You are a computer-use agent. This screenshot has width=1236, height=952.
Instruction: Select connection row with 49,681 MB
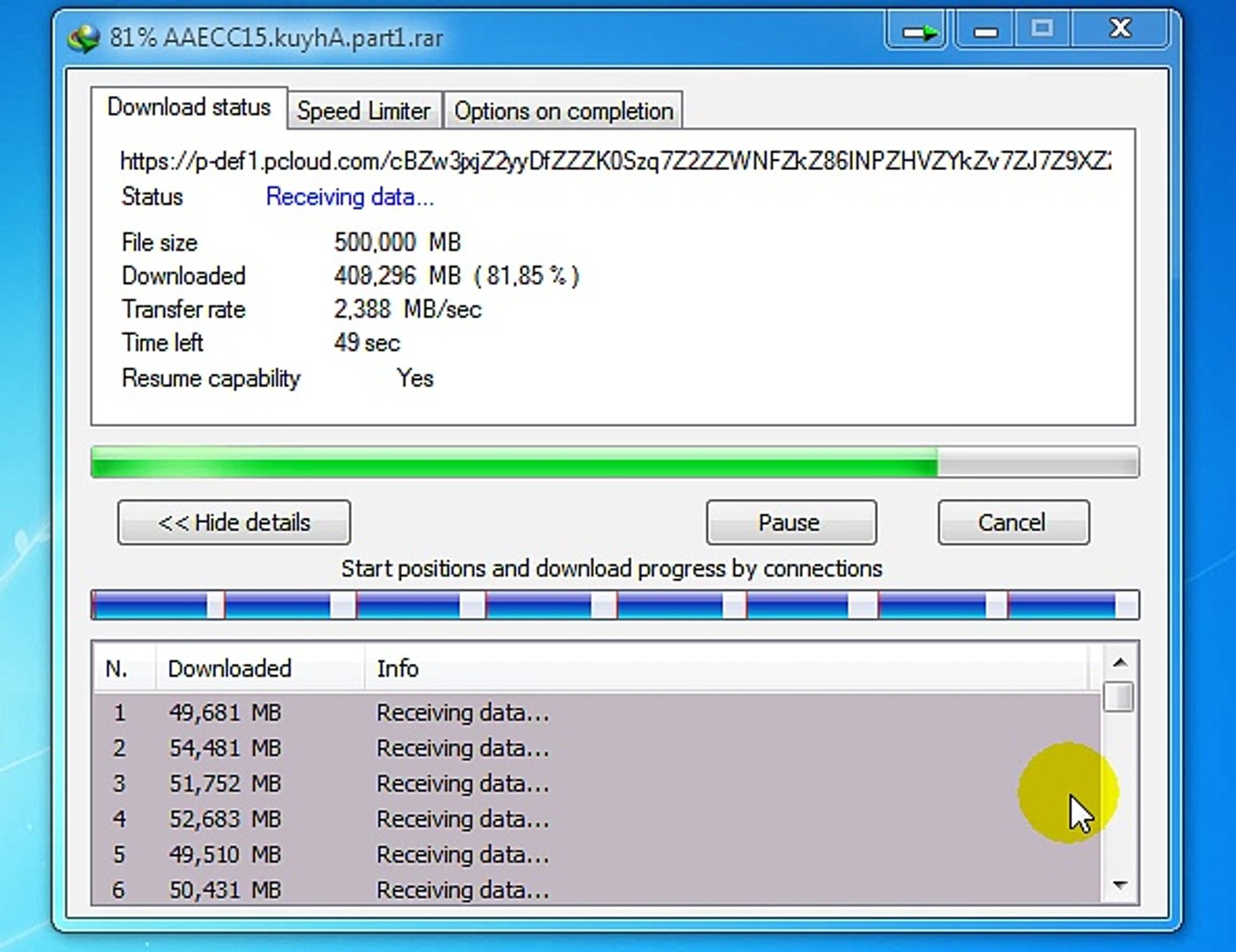tap(597, 712)
